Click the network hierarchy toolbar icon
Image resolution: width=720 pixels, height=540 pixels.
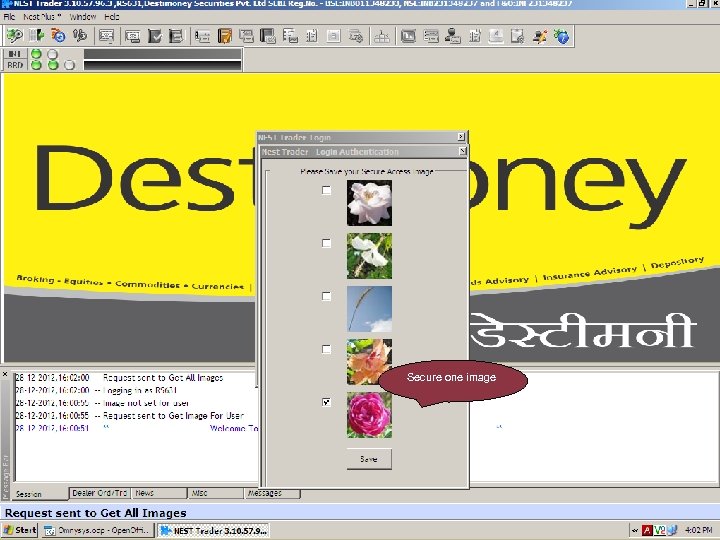pyautogui.click(x=382, y=36)
